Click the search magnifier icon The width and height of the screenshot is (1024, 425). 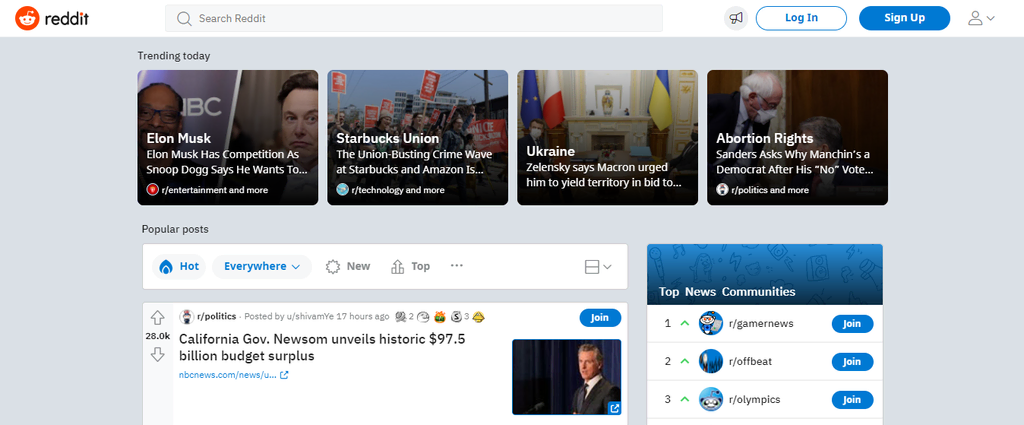[185, 18]
